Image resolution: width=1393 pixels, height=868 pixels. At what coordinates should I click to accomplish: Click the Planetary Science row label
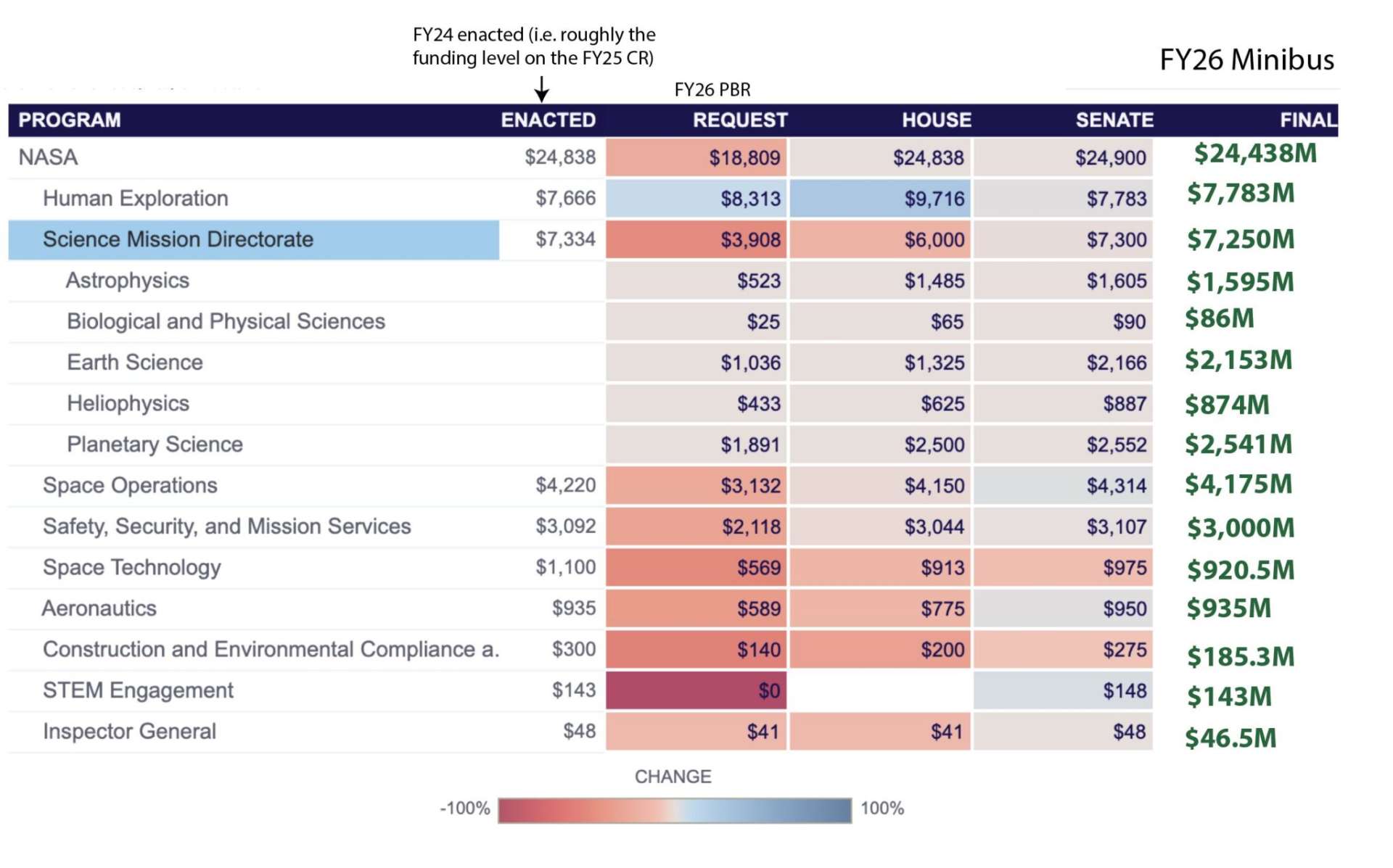155,445
